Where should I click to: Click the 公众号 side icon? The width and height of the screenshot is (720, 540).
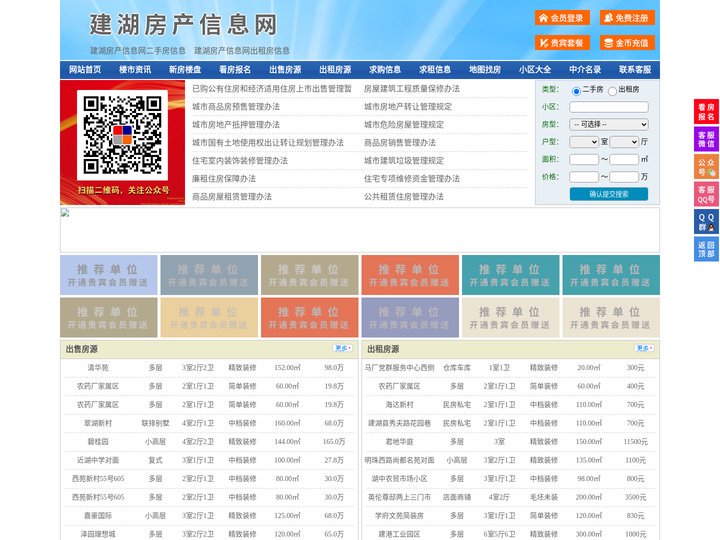click(x=706, y=167)
